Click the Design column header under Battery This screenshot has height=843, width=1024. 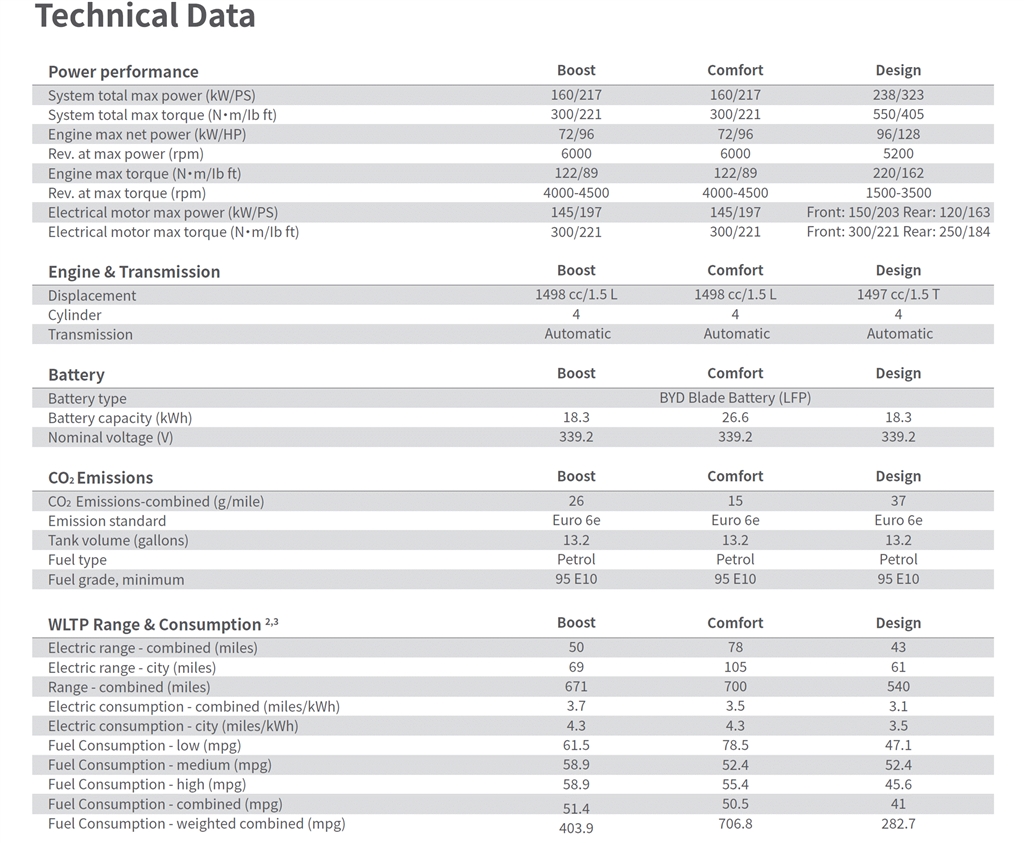(x=898, y=374)
